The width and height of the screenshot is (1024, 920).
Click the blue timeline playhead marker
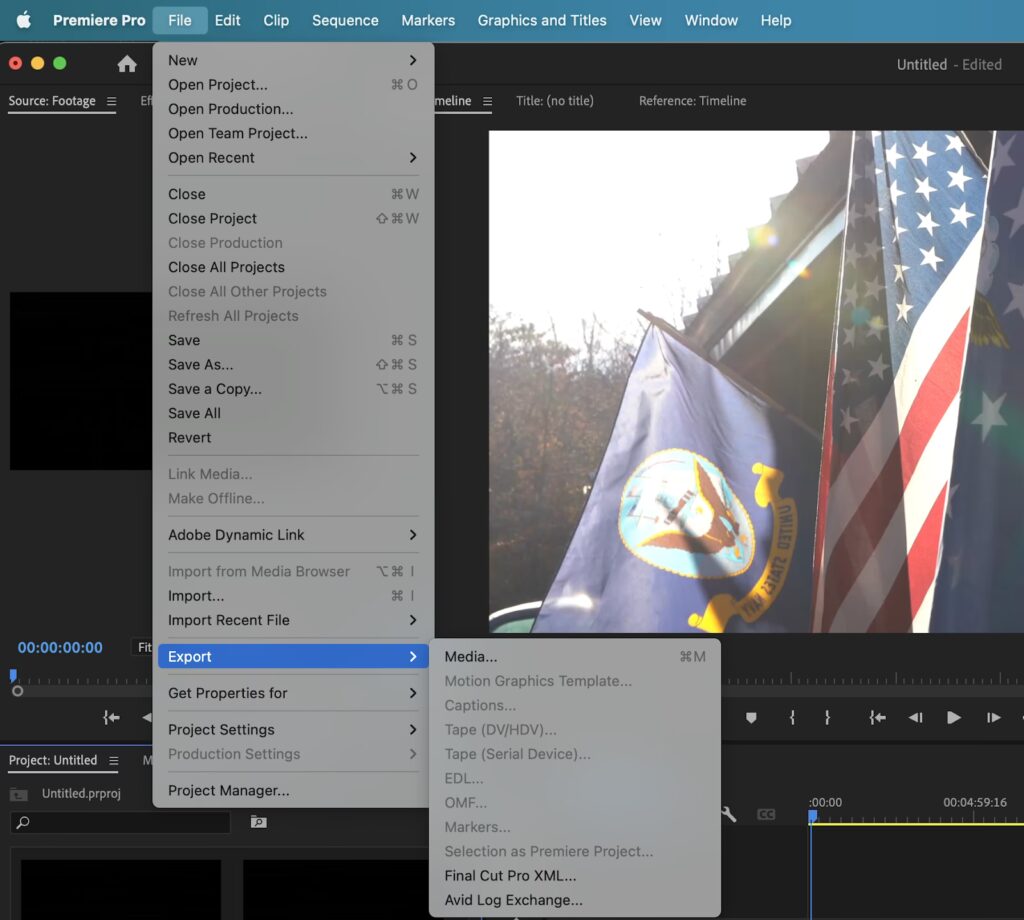coord(813,817)
